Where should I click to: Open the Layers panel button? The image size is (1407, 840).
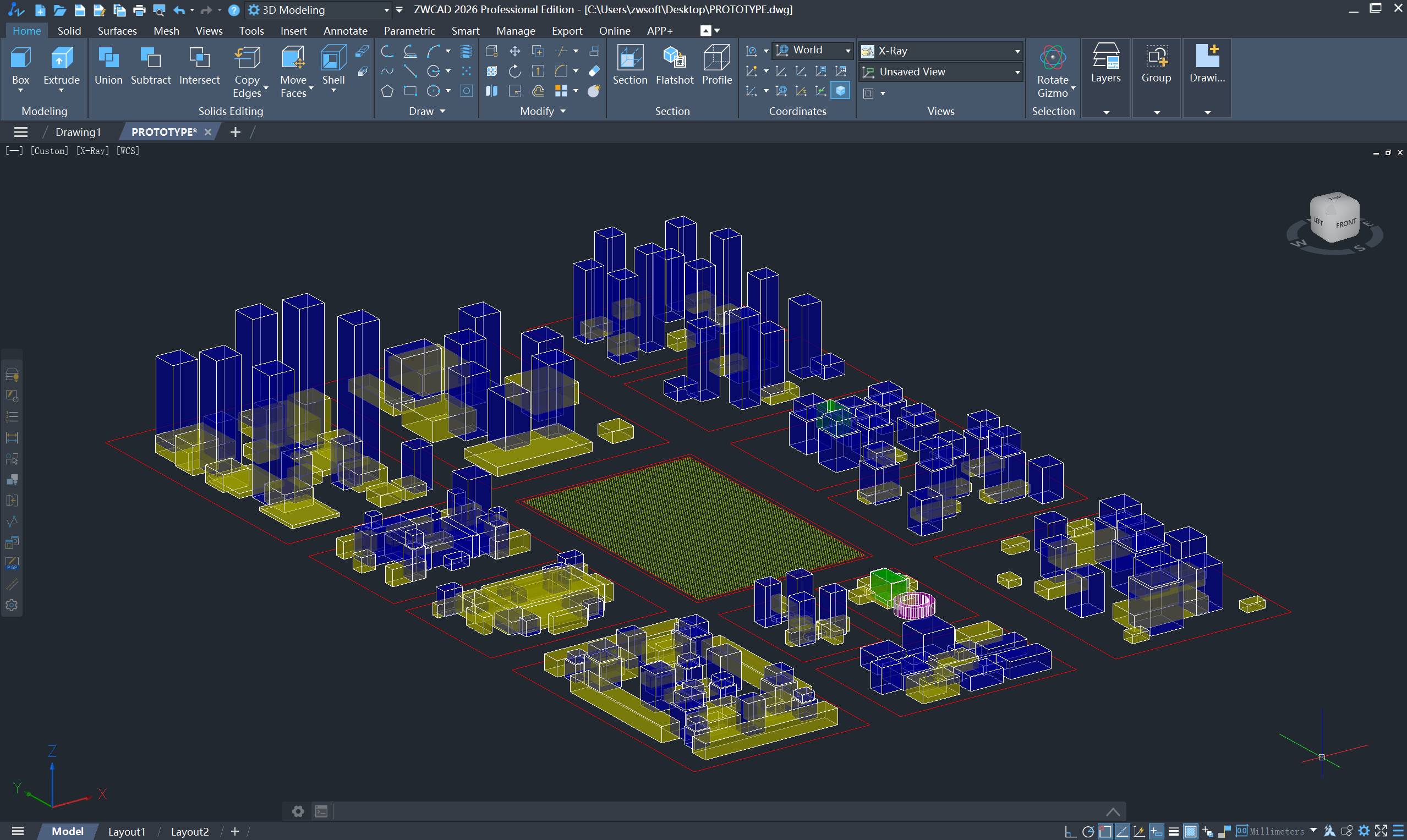(1106, 64)
